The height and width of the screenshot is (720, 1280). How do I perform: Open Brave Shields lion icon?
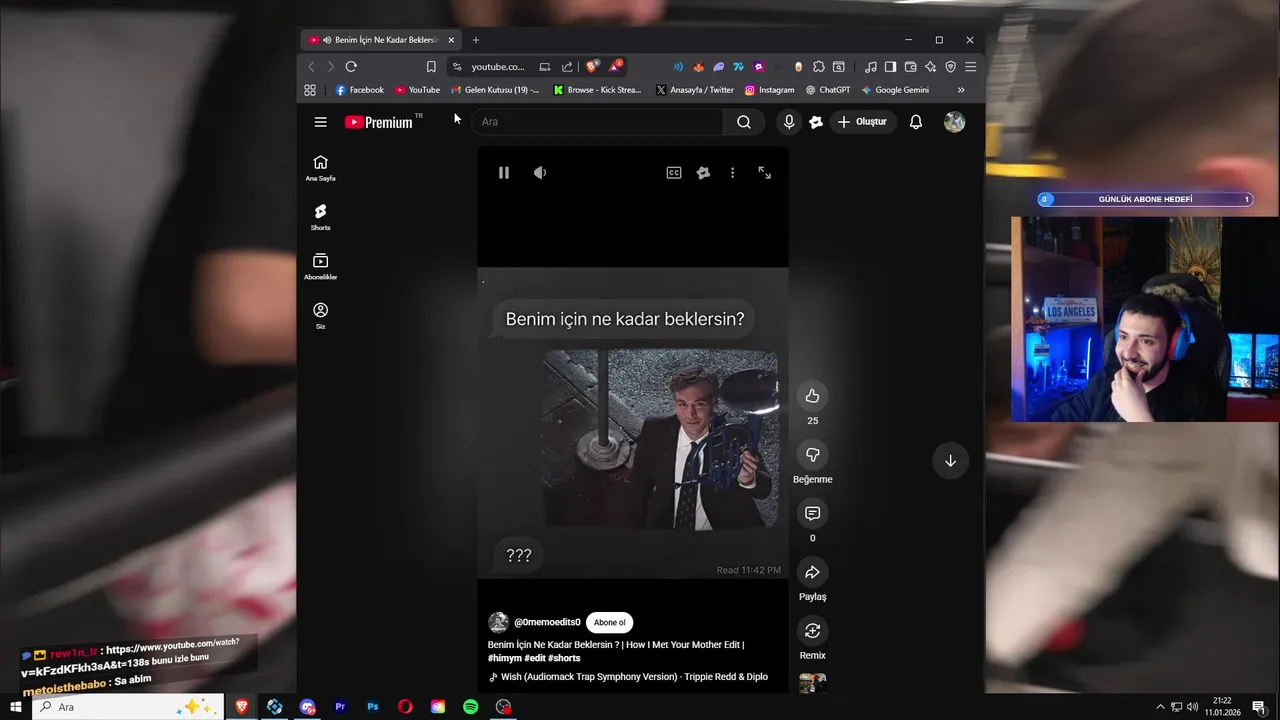pyautogui.click(x=593, y=67)
